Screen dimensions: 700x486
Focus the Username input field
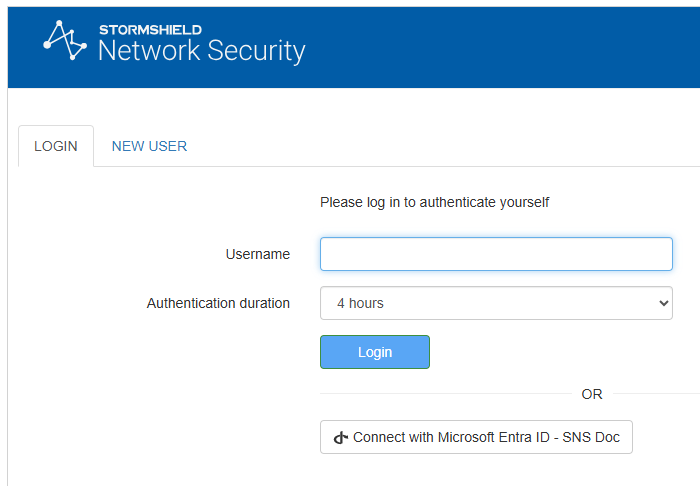(496, 254)
